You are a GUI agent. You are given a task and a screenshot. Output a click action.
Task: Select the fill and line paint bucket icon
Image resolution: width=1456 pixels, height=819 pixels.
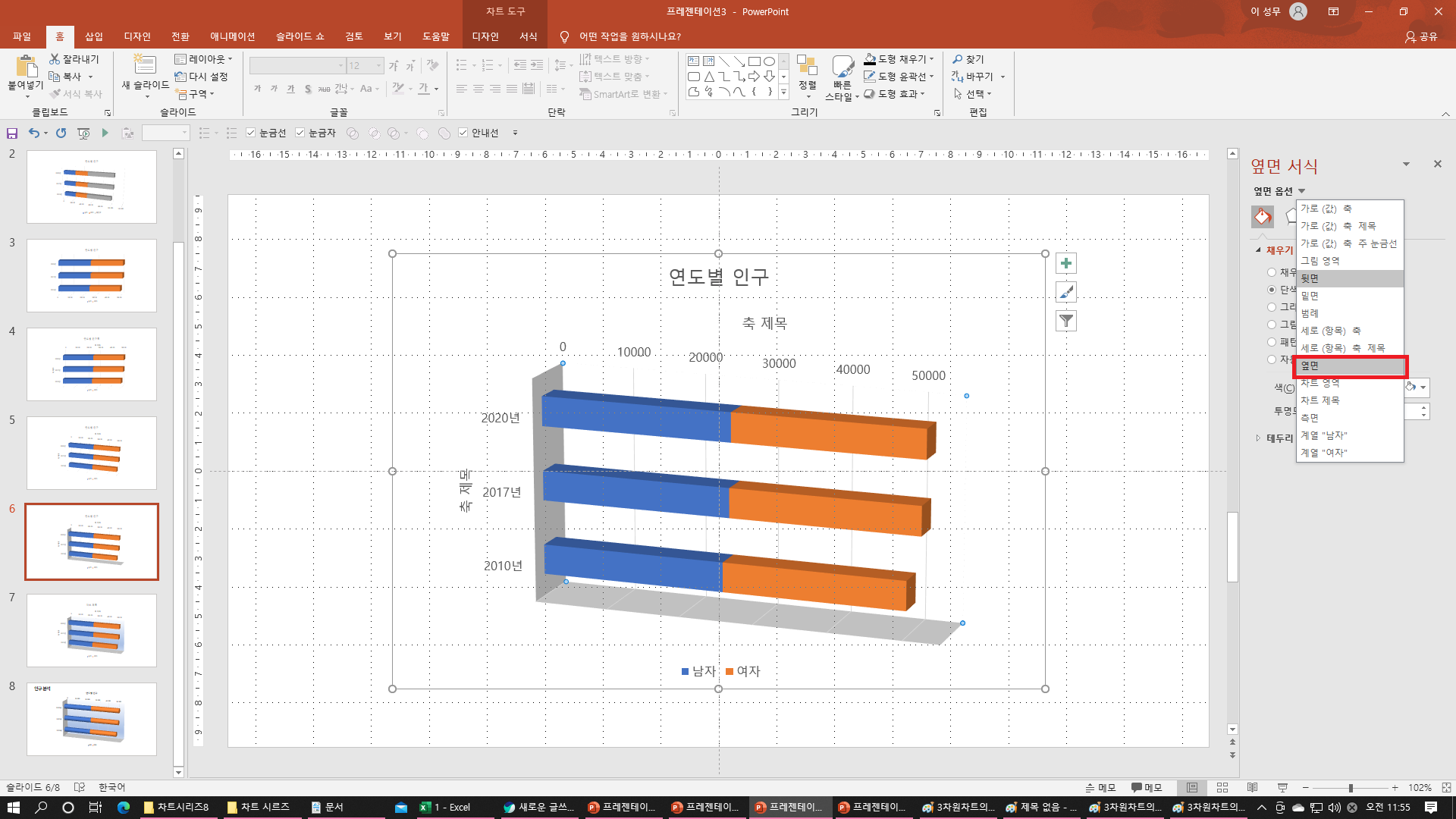point(1263,217)
